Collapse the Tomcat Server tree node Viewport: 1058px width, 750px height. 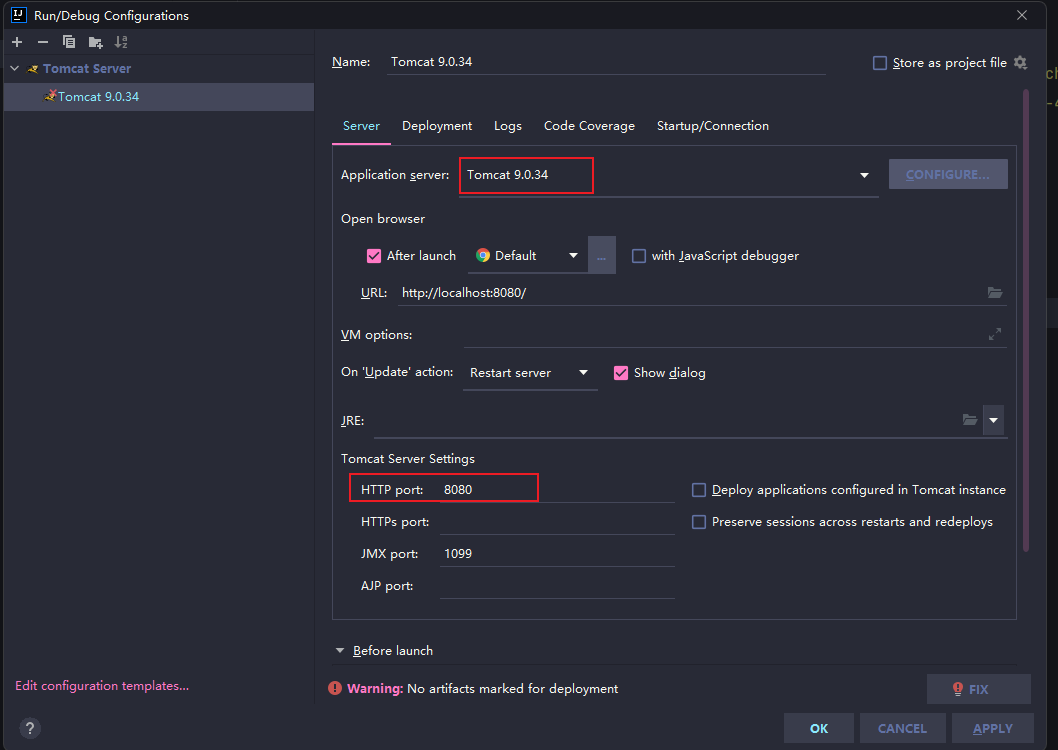click(x=14, y=69)
